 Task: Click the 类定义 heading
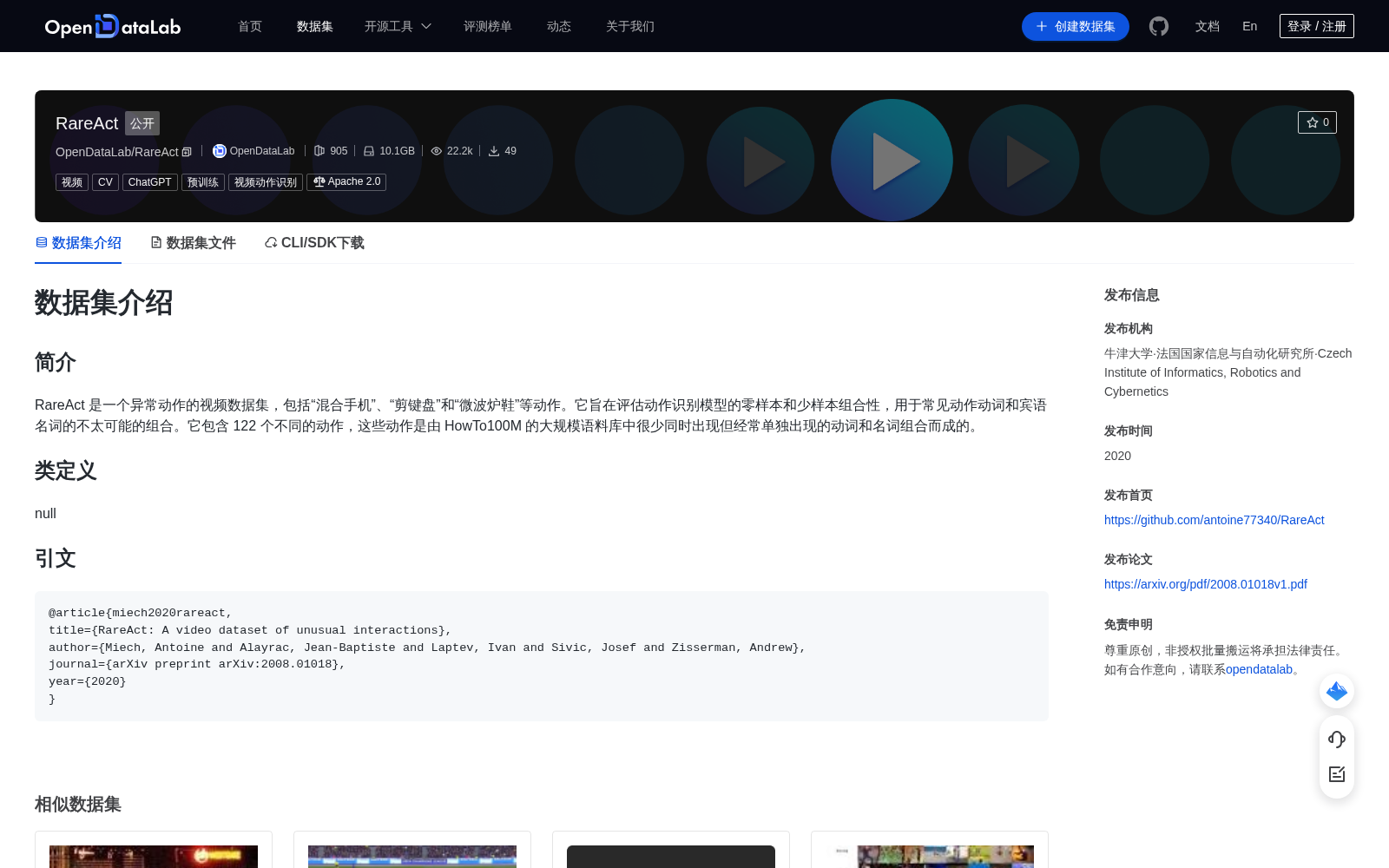tap(66, 470)
